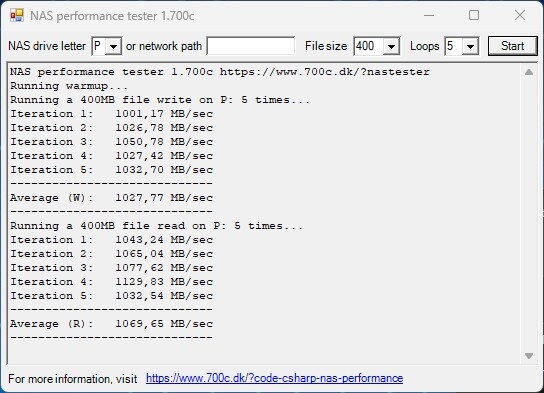Minimize the NAS performance tester window
This screenshot has width=544, height=393.
[x=429, y=15]
